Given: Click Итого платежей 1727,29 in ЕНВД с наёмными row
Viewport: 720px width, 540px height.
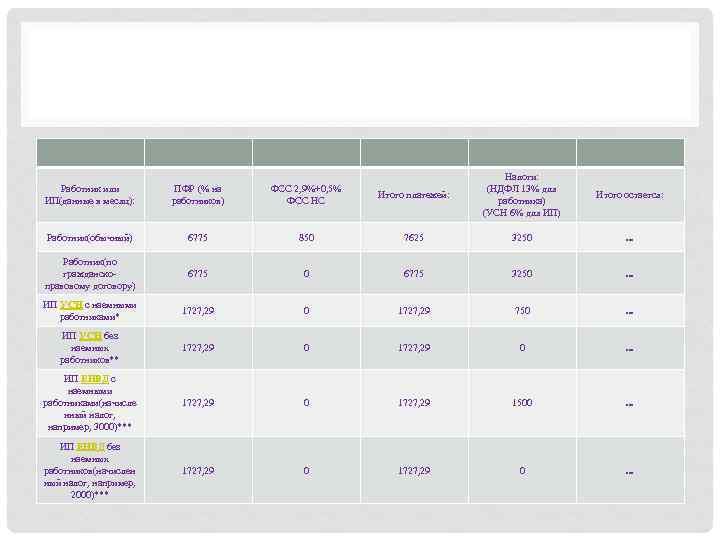Looking at the screenshot, I should [414, 403].
